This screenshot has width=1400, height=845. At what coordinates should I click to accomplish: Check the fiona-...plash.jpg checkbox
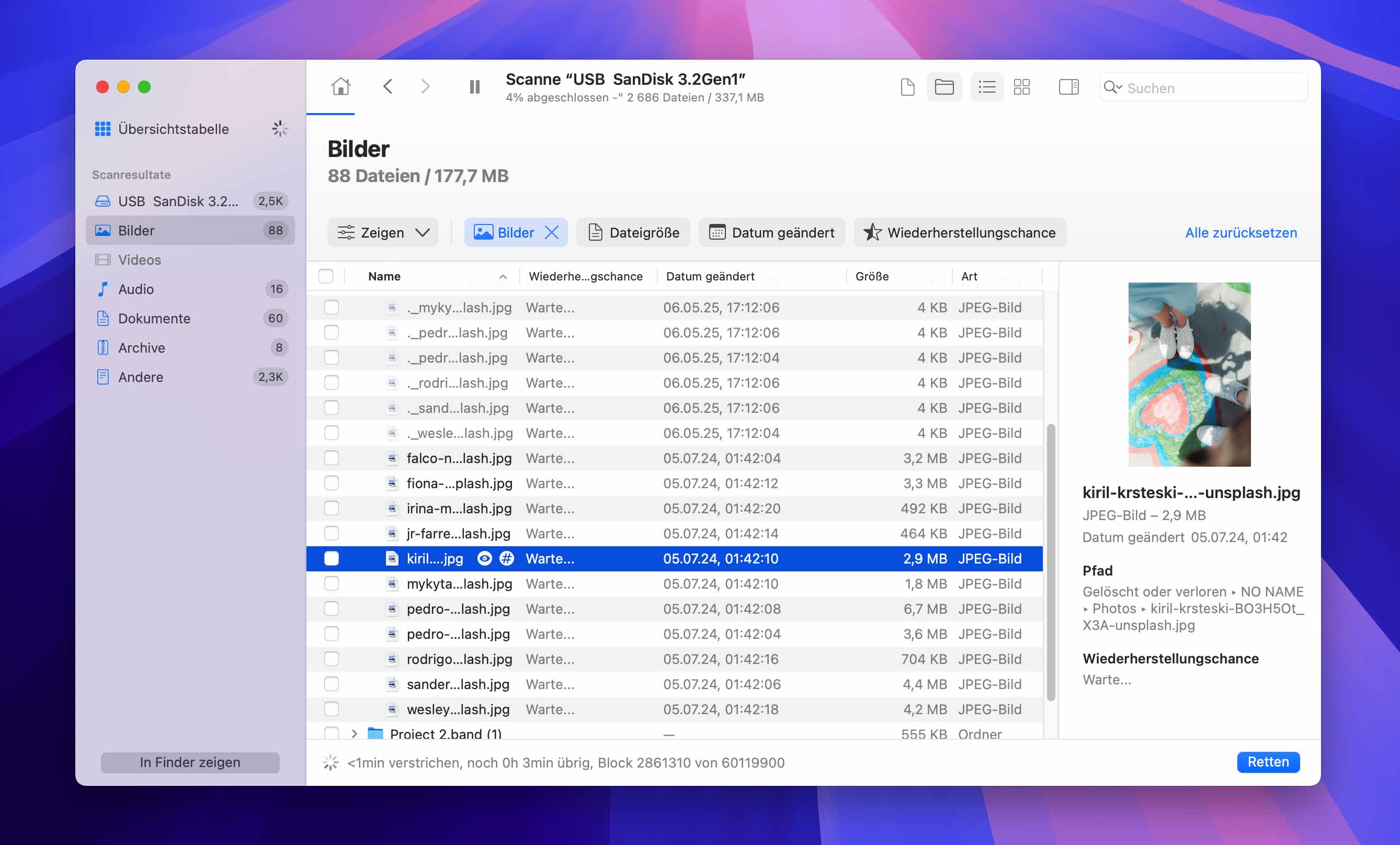pyautogui.click(x=331, y=483)
